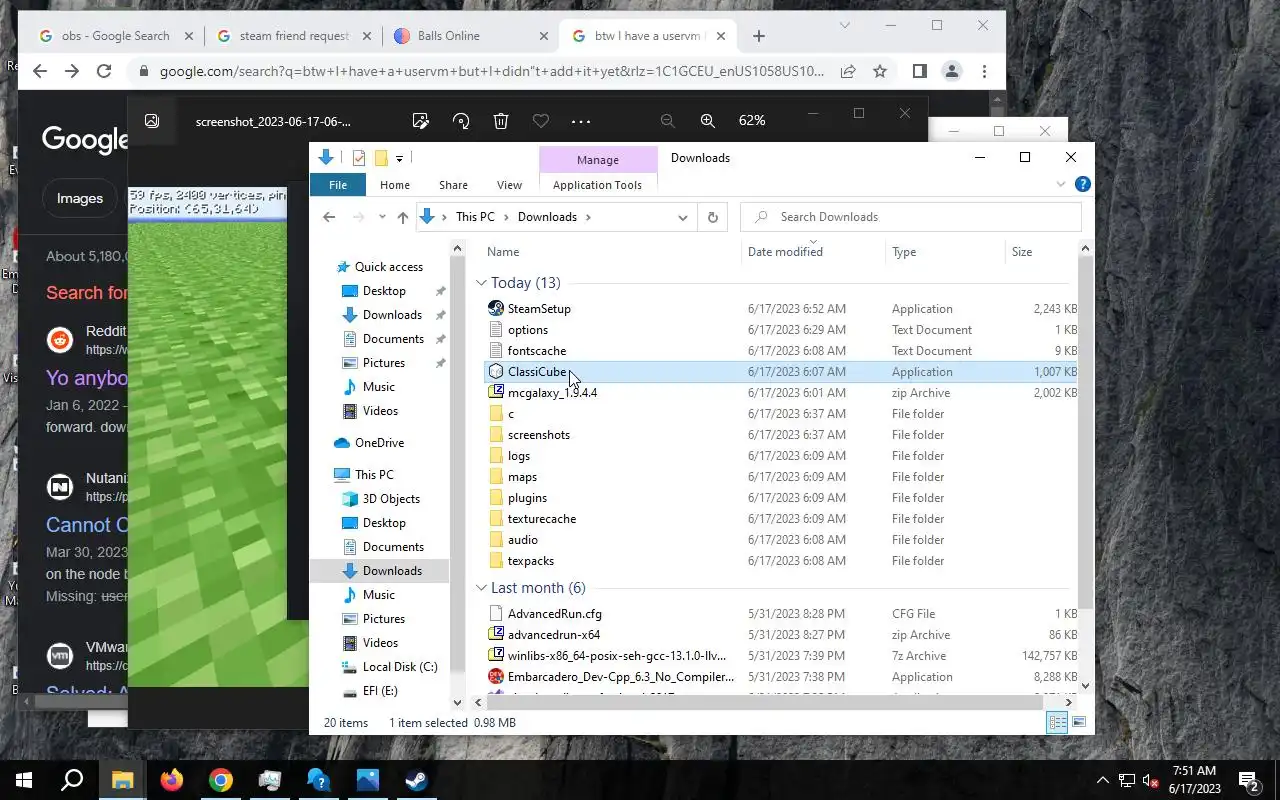Screen dimensions: 1280x800
Task: Click the Search Downloads field
Action: pyautogui.click(x=911, y=217)
